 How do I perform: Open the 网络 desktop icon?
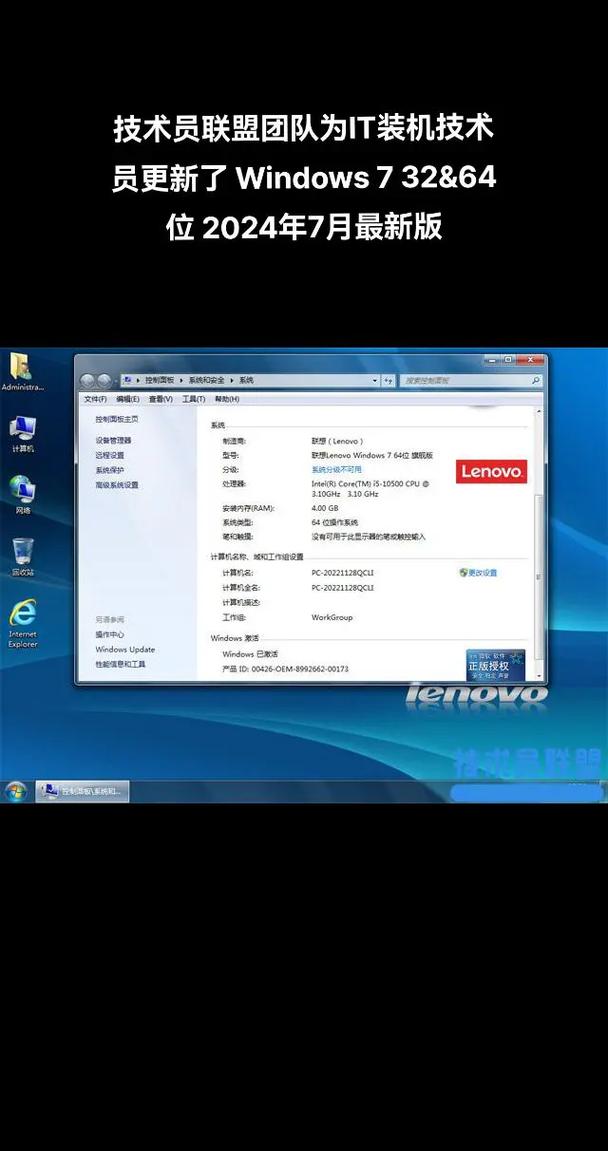pos(22,491)
